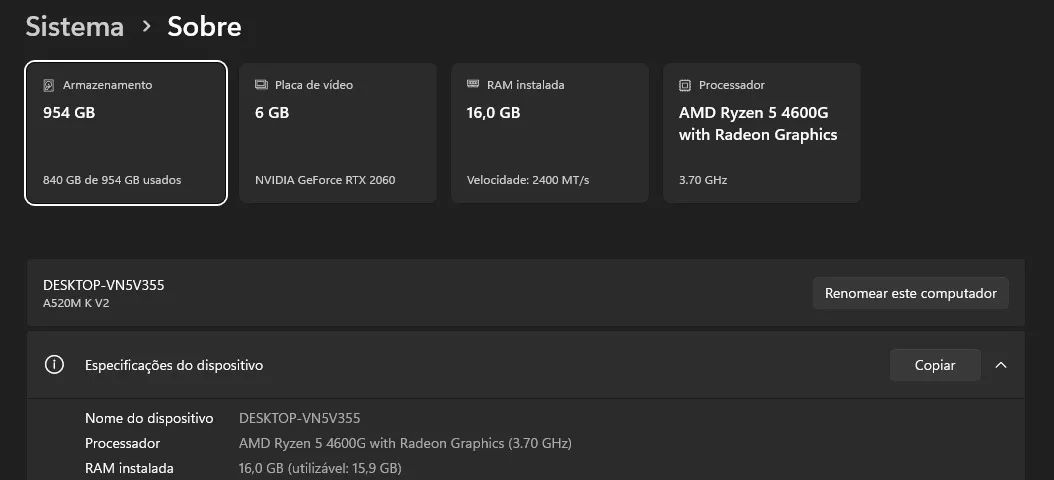Click the 954 GB storage value
The width and height of the screenshot is (1054, 480).
pyautogui.click(x=69, y=113)
